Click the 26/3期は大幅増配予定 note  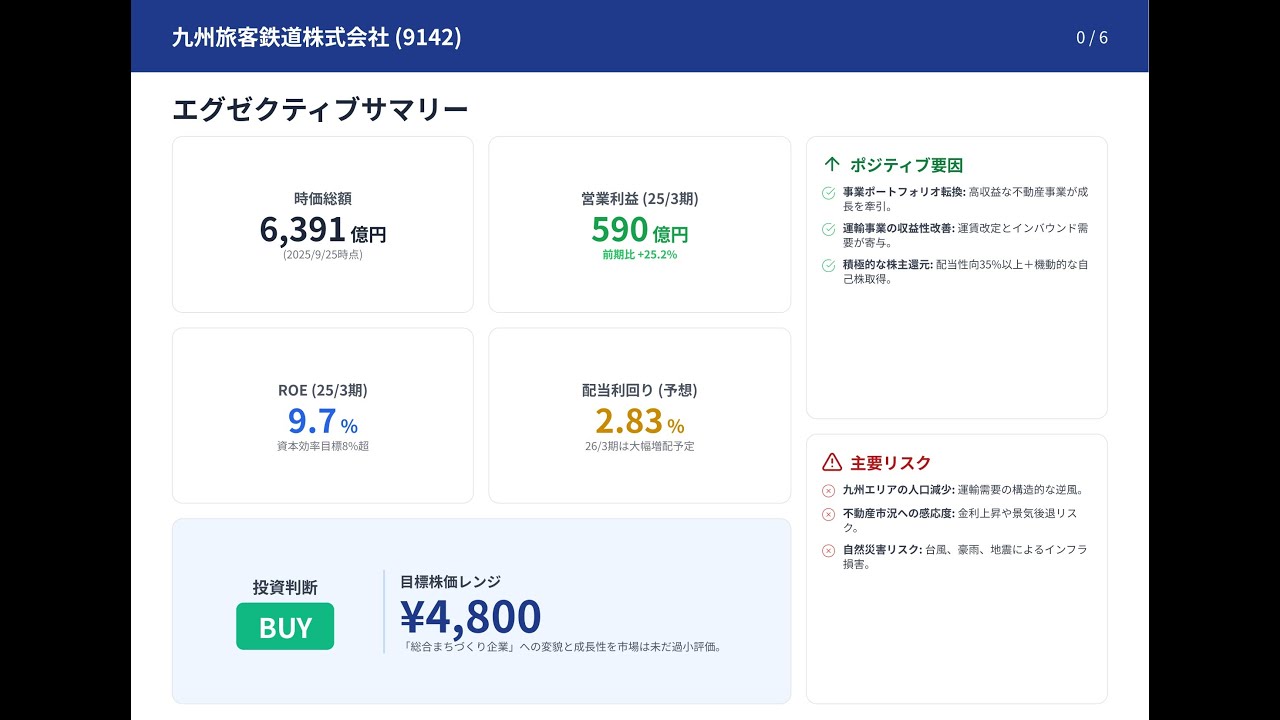(640, 446)
